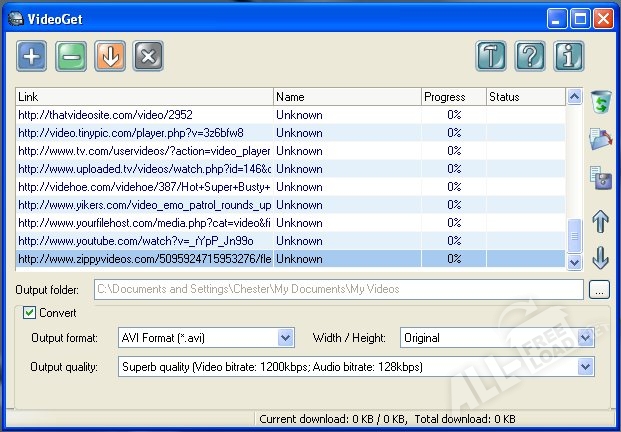Image resolution: width=621 pixels, height=432 pixels.
Task: Move item up with the up arrow
Action: [600, 221]
